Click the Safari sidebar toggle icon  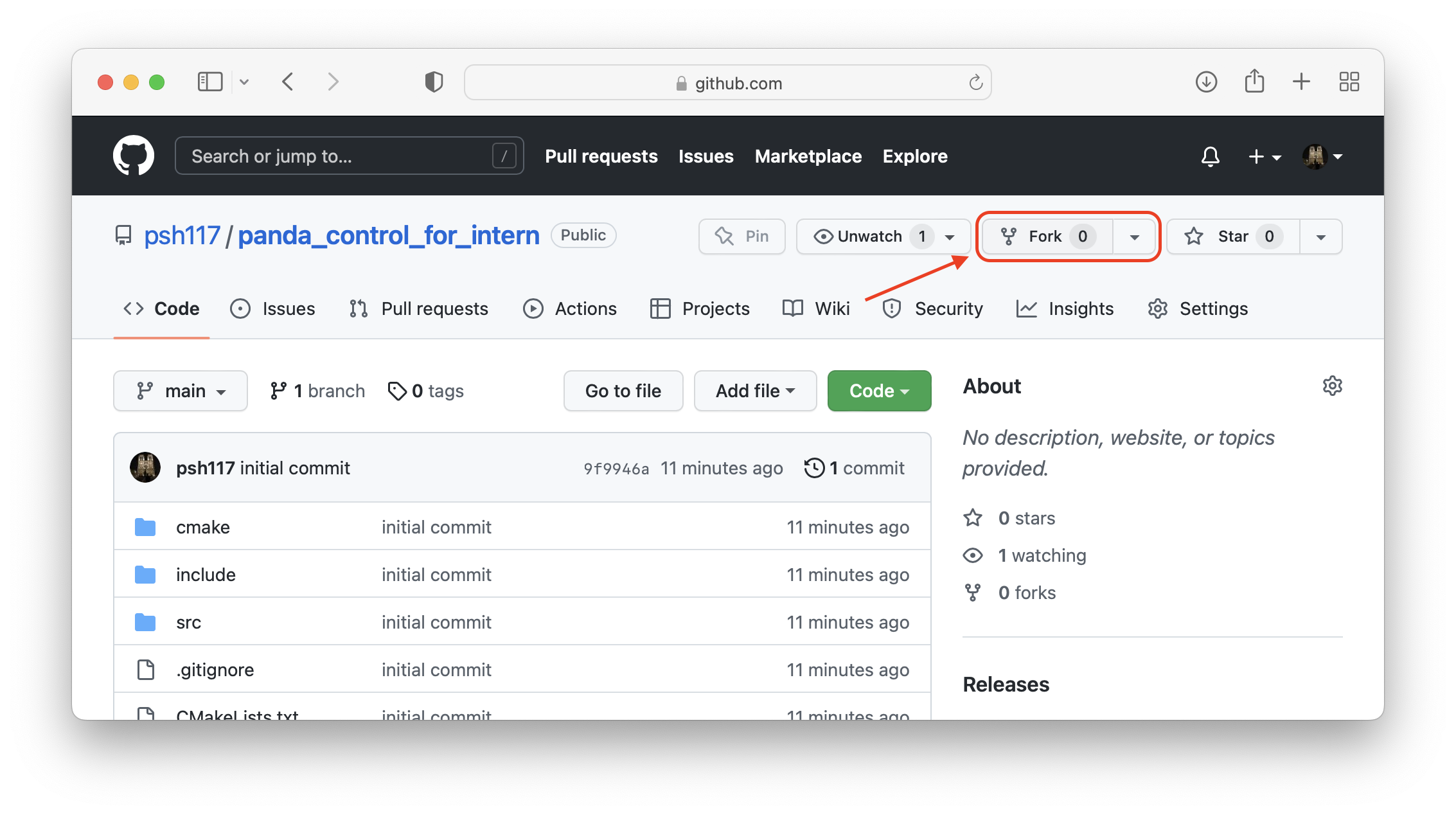click(209, 82)
